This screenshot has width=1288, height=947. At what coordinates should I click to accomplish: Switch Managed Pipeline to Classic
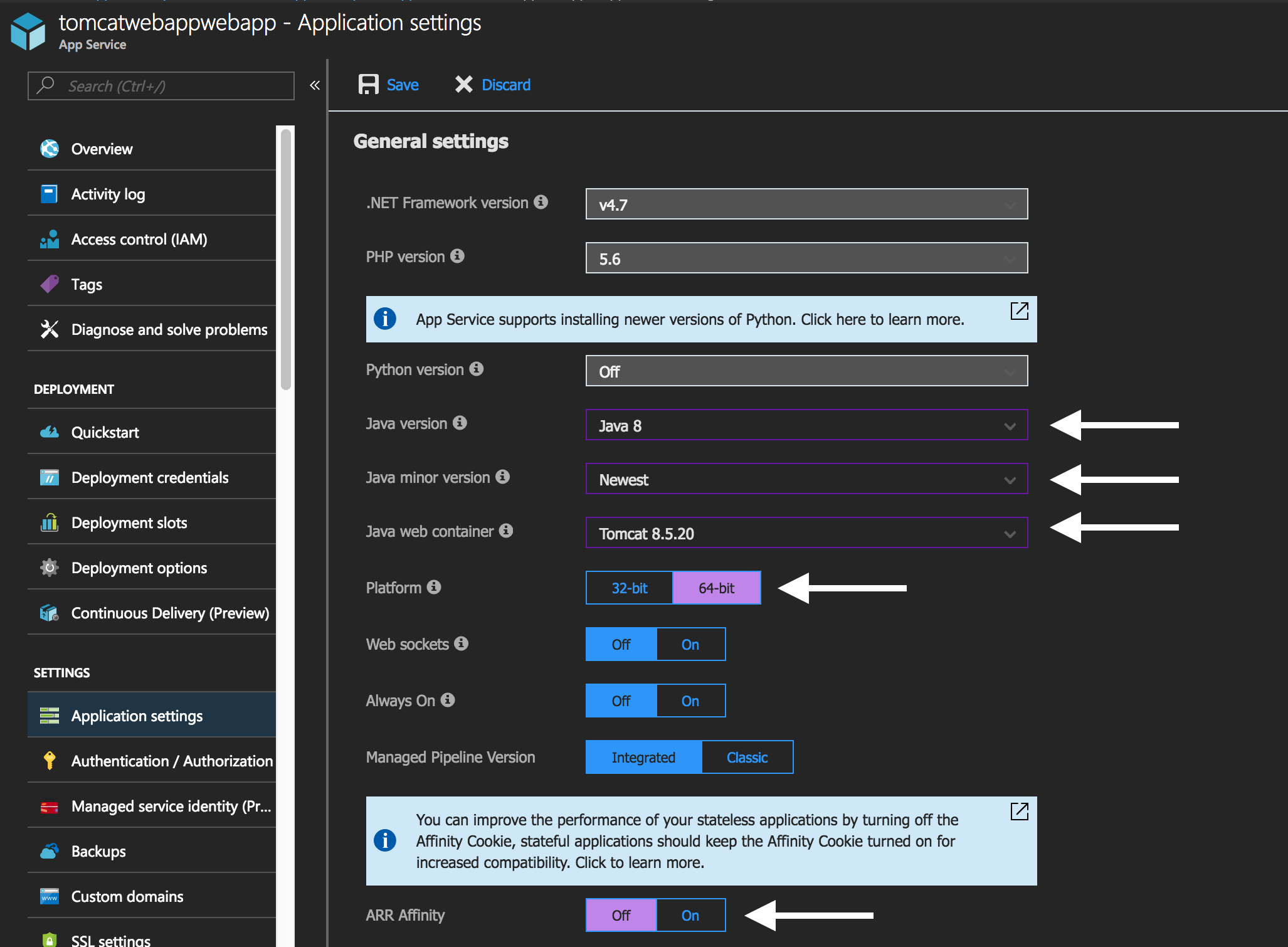click(x=747, y=758)
